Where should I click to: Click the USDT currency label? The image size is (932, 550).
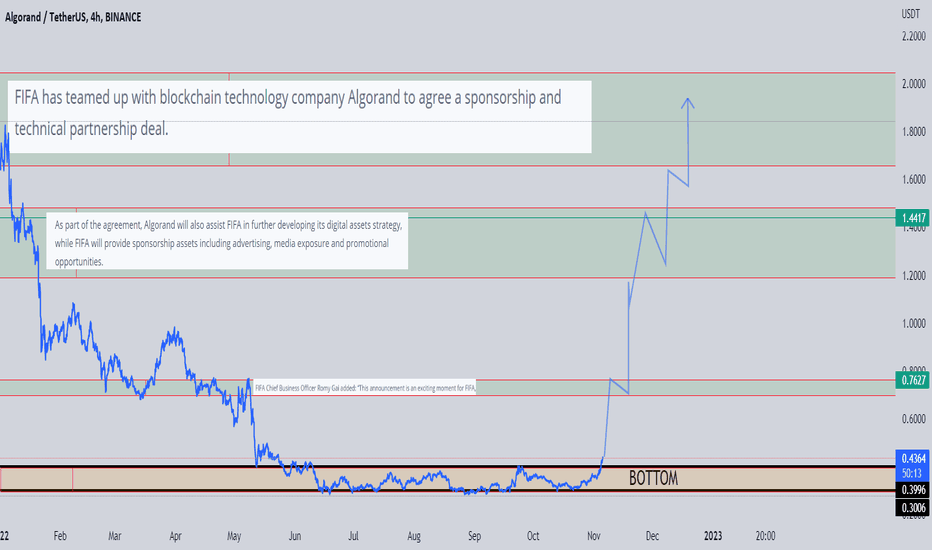[x=910, y=14]
